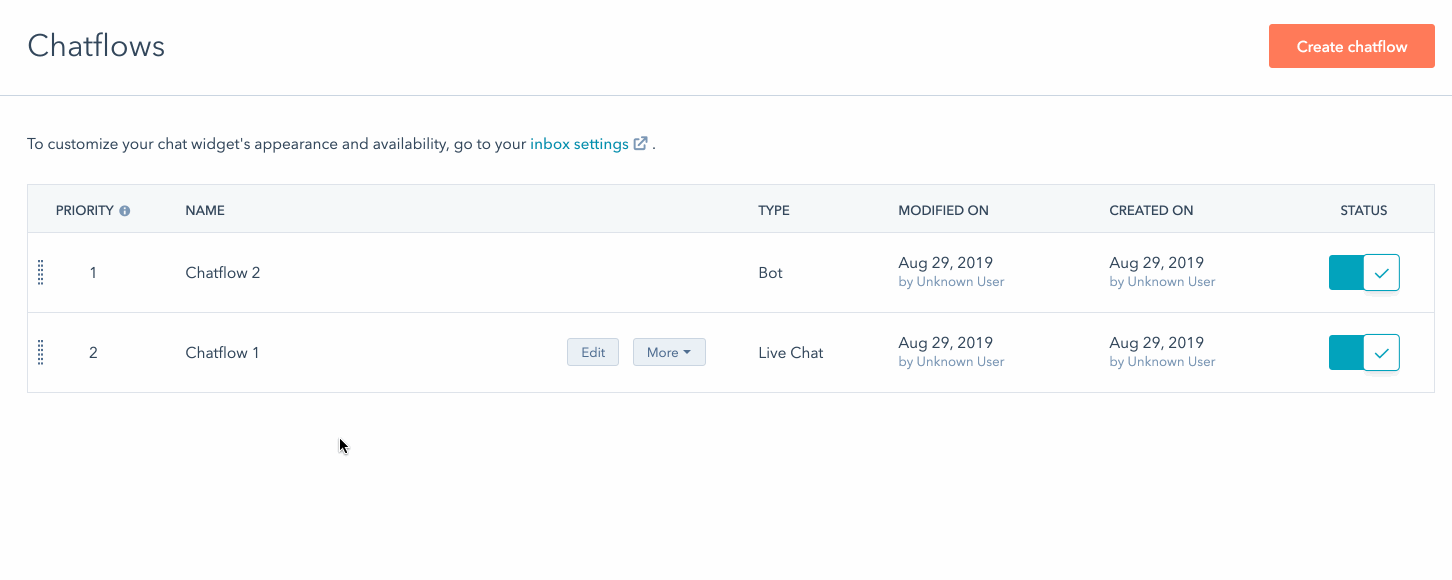This screenshot has width=1452, height=580.
Task: Click the Type column header
Action: click(x=774, y=211)
